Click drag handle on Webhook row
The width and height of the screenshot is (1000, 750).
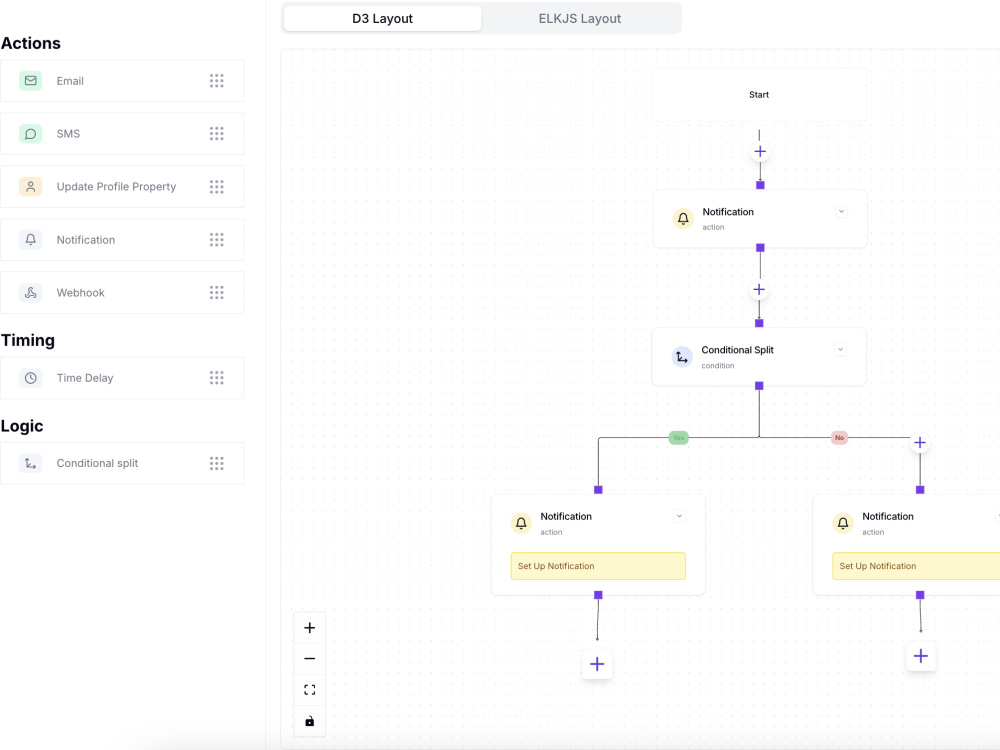[217, 293]
